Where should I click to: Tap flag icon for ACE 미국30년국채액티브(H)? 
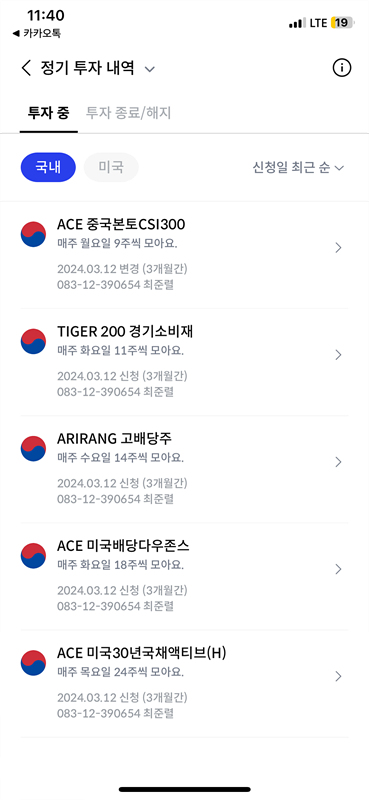point(33,663)
